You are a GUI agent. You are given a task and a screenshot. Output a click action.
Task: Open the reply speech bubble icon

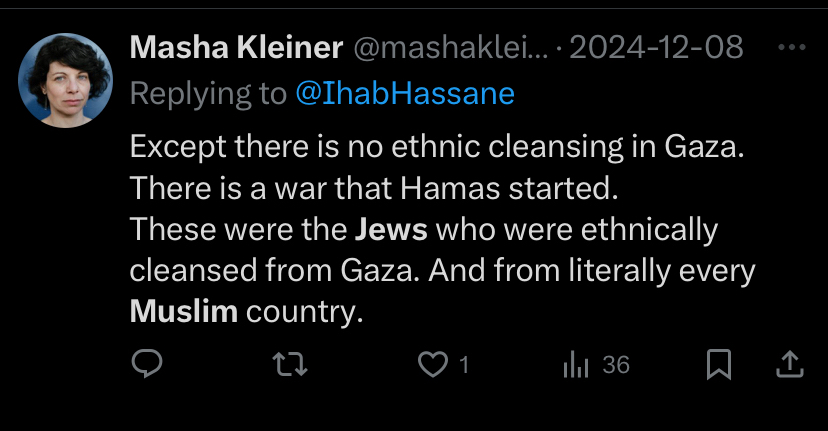[147, 364]
